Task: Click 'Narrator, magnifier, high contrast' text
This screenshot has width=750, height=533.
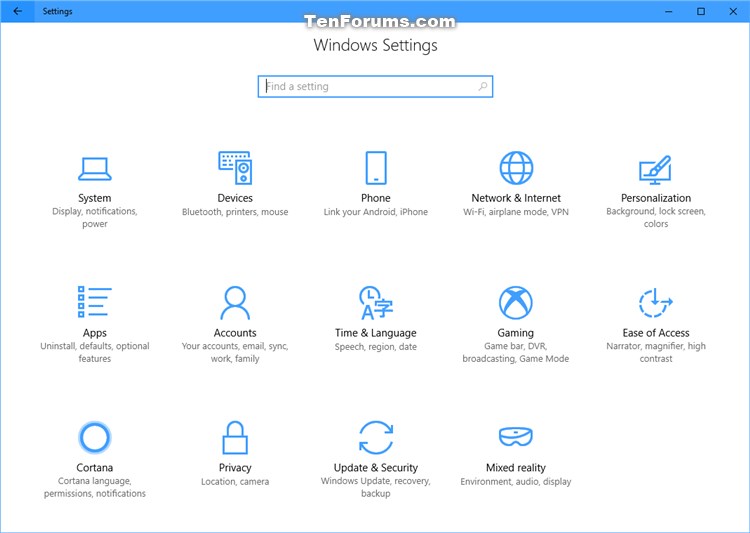Action: tap(656, 352)
